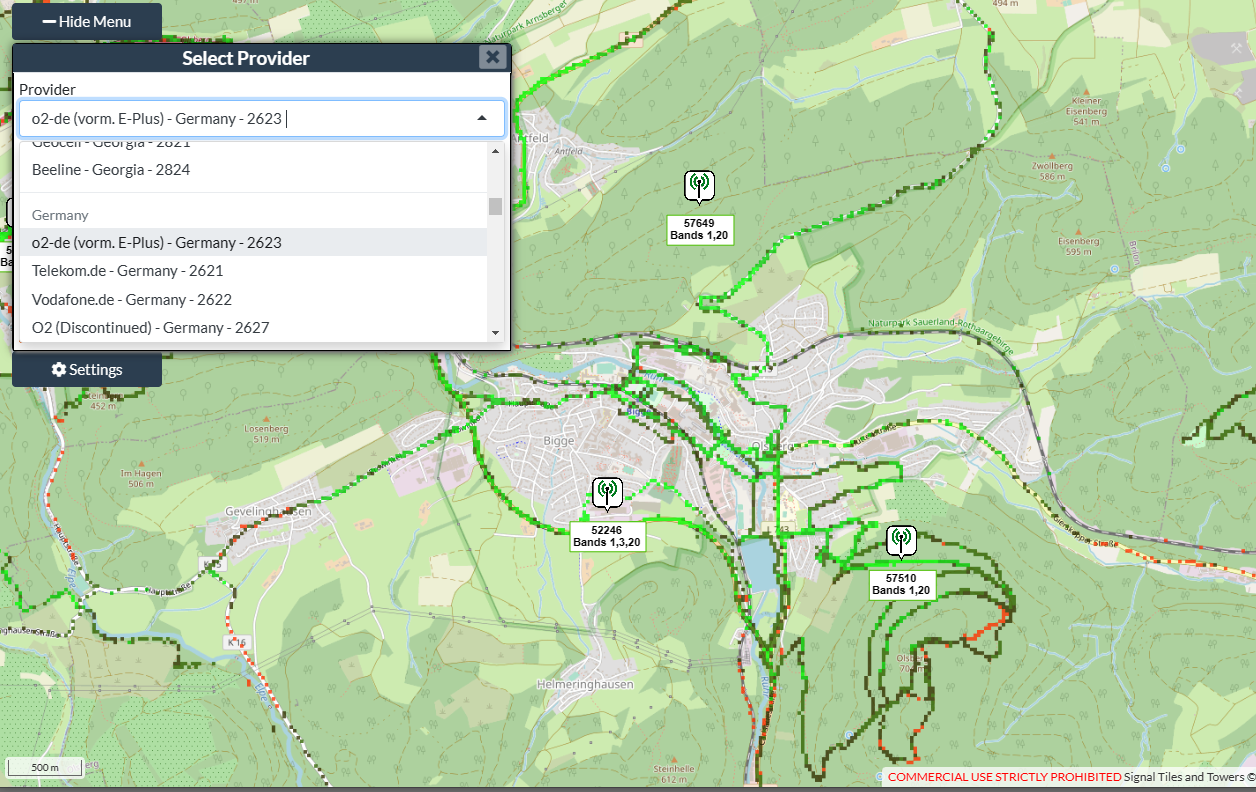Choose o2-de (vorm. E-Plus) option in list
Viewport: 1256px width, 792px height.
pyautogui.click(x=253, y=242)
